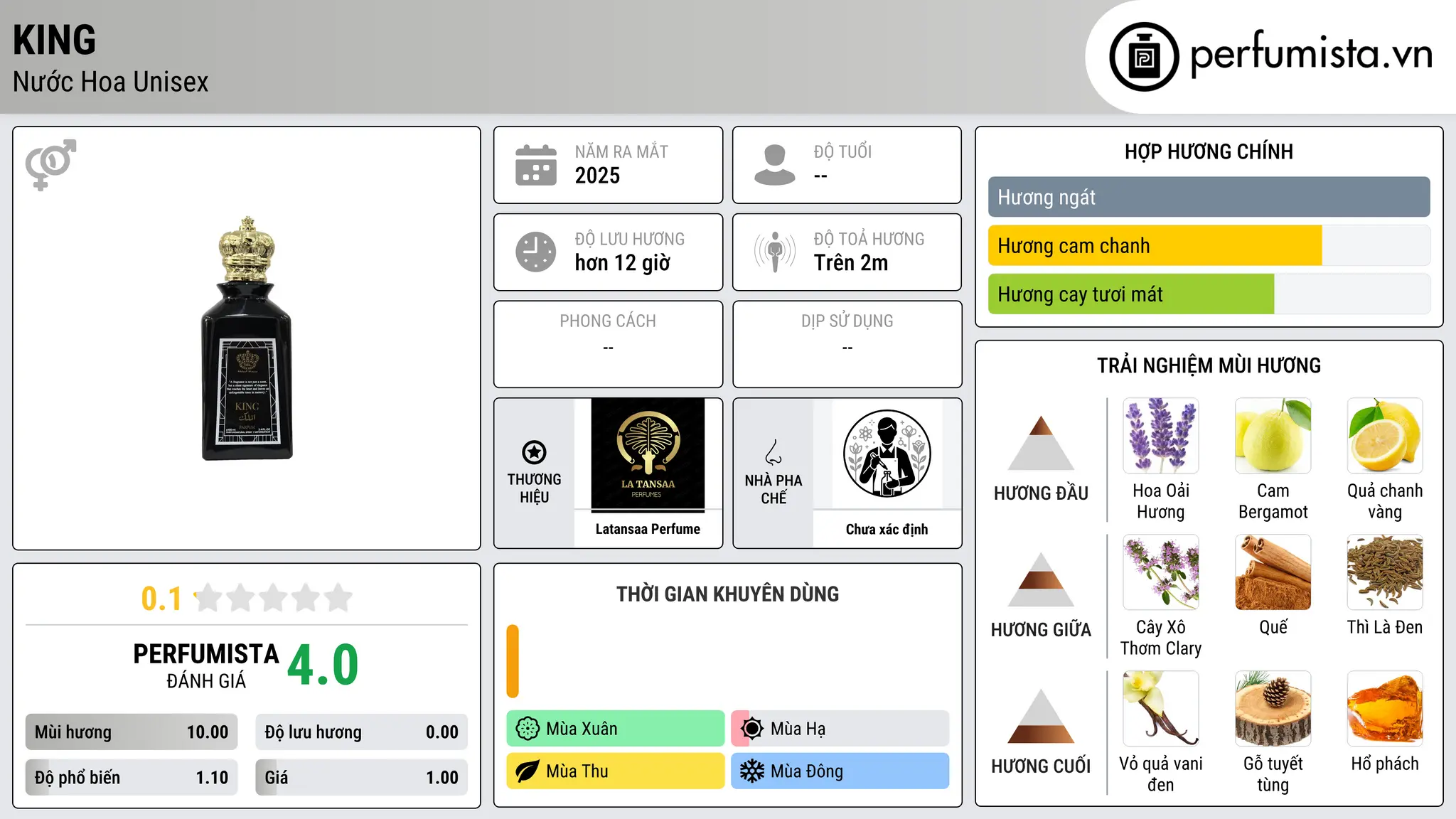Click the green 4.0 Perfumista score
Viewport: 1456px width, 819px height.
[323, 665]
